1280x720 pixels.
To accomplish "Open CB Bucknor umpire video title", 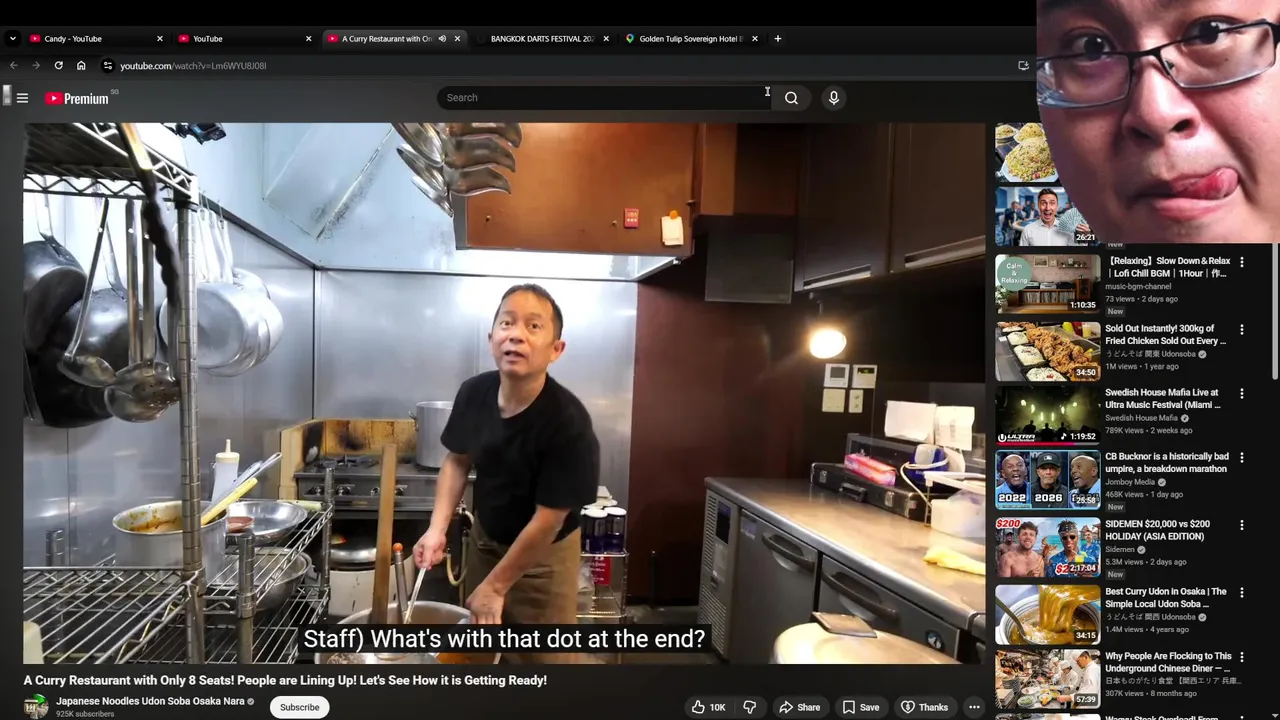I will (1167, 463).
